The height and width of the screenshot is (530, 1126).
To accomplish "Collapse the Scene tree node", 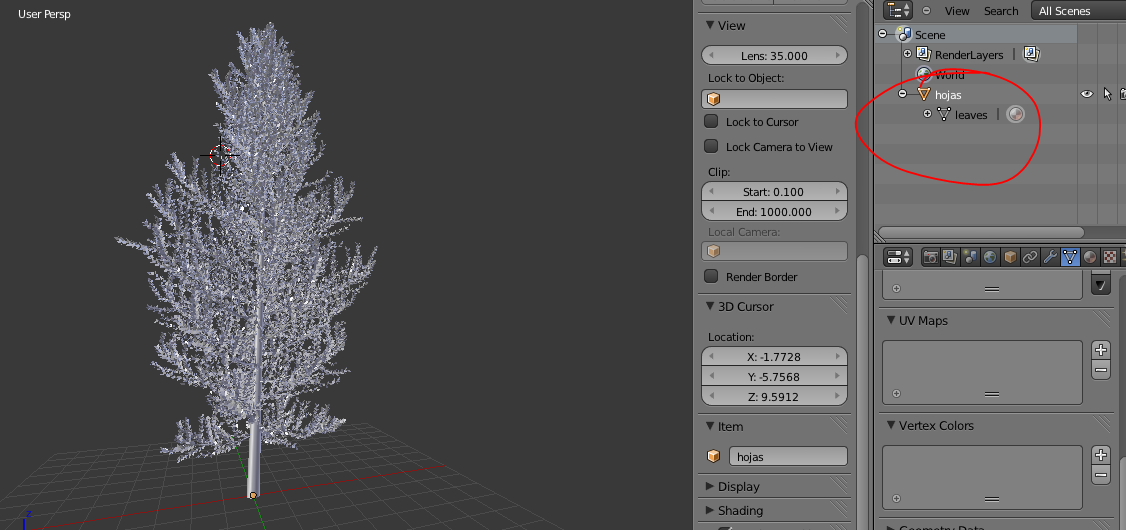I will point(883,34).
